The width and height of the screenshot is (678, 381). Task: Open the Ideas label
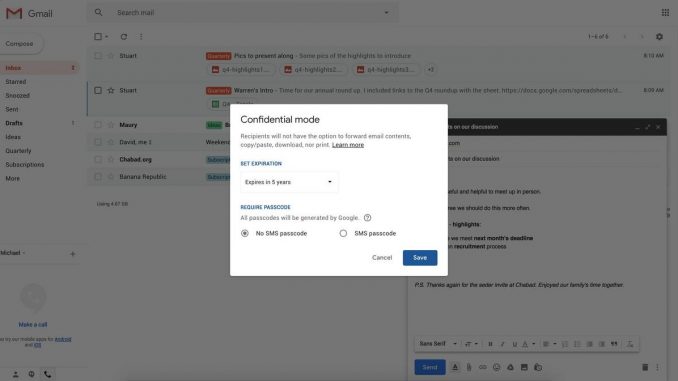point(13,137)
